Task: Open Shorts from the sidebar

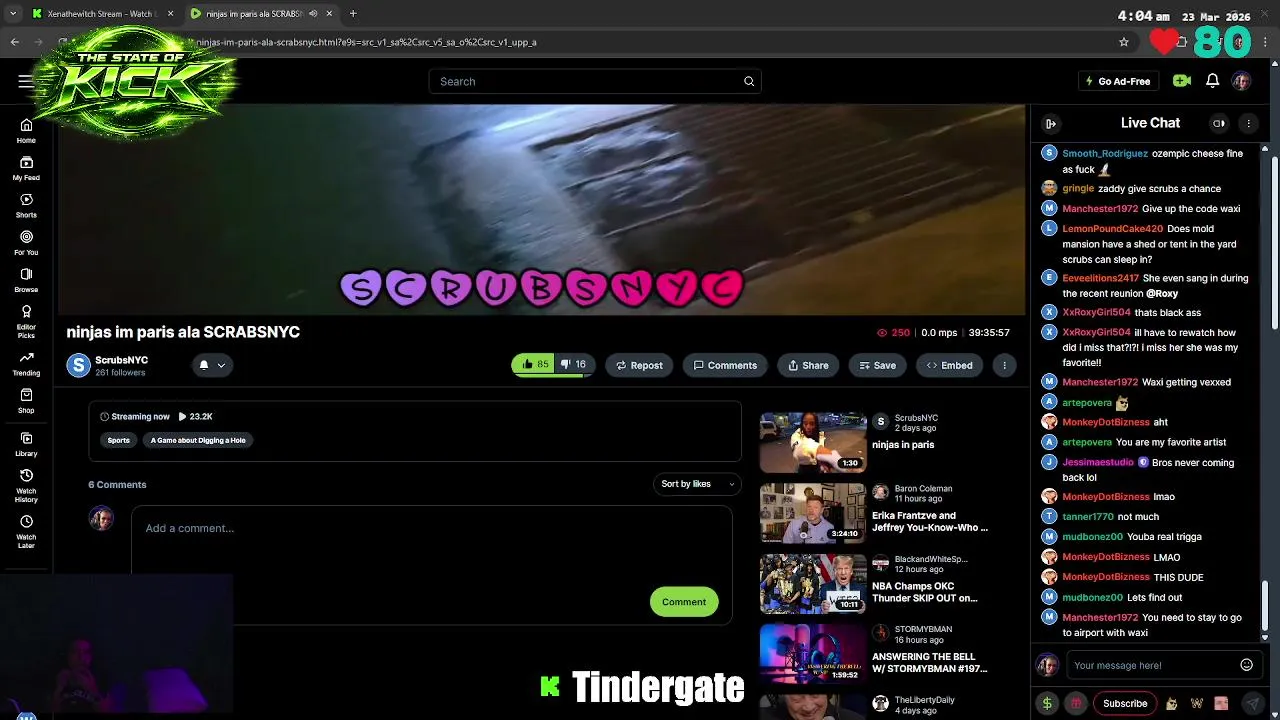Action: 26,205
